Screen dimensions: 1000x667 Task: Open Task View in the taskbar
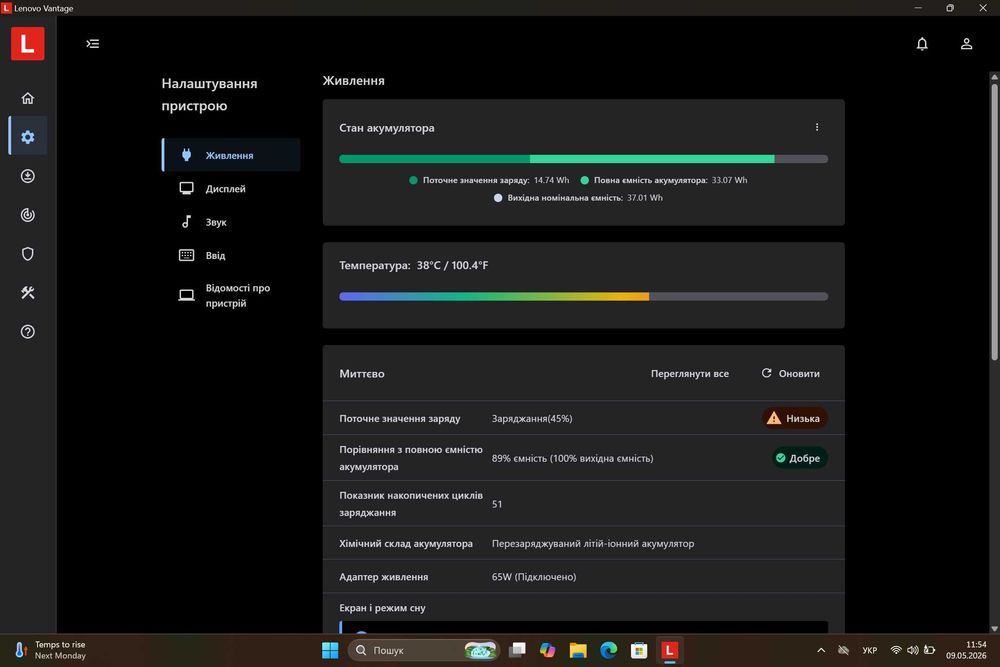tap(517, 650)
